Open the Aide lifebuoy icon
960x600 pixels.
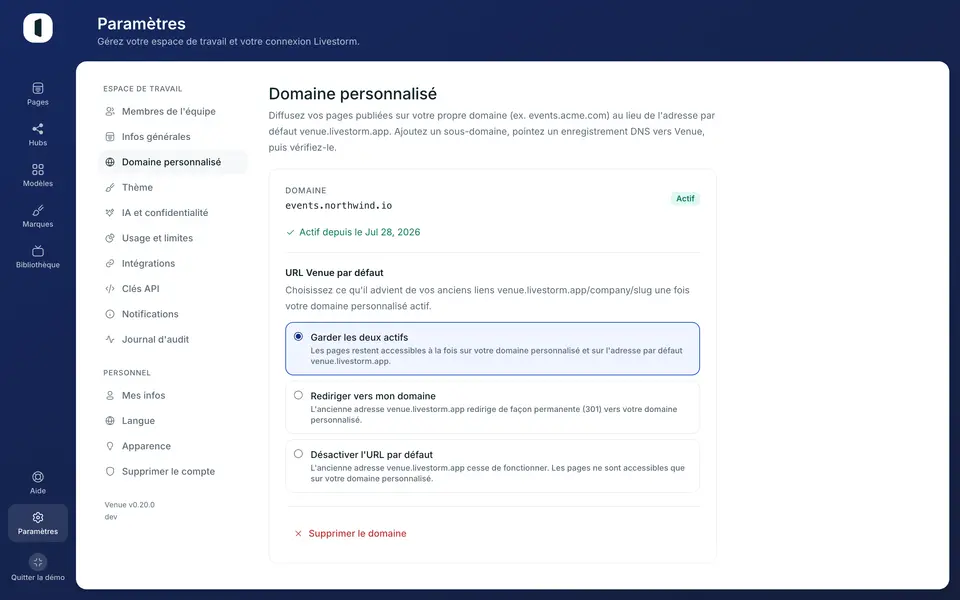[x=37, y=476]
